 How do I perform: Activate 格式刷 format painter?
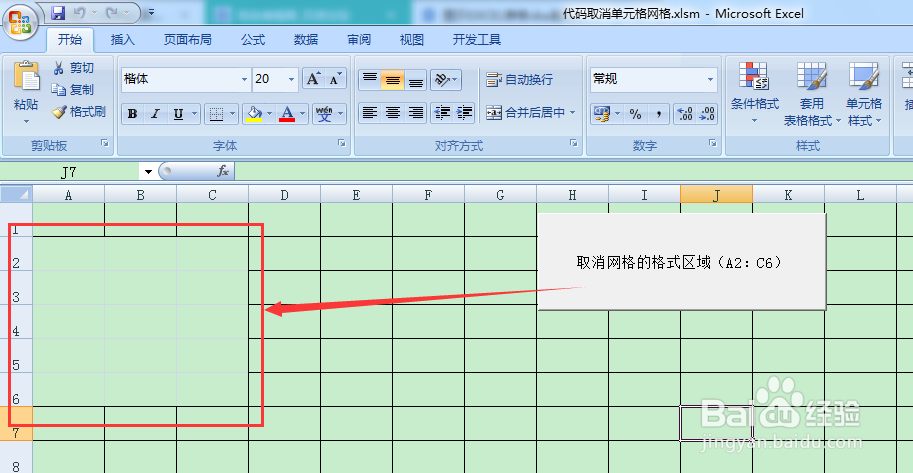coord(79,112)
